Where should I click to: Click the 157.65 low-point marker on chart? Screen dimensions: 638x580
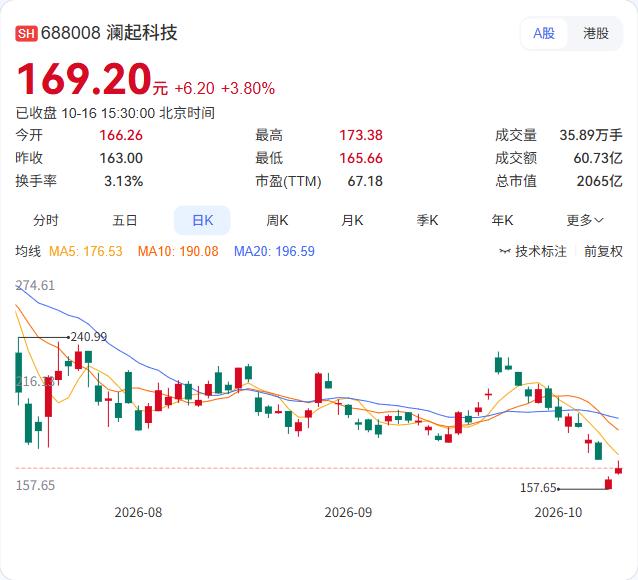(x=538, y=488)
